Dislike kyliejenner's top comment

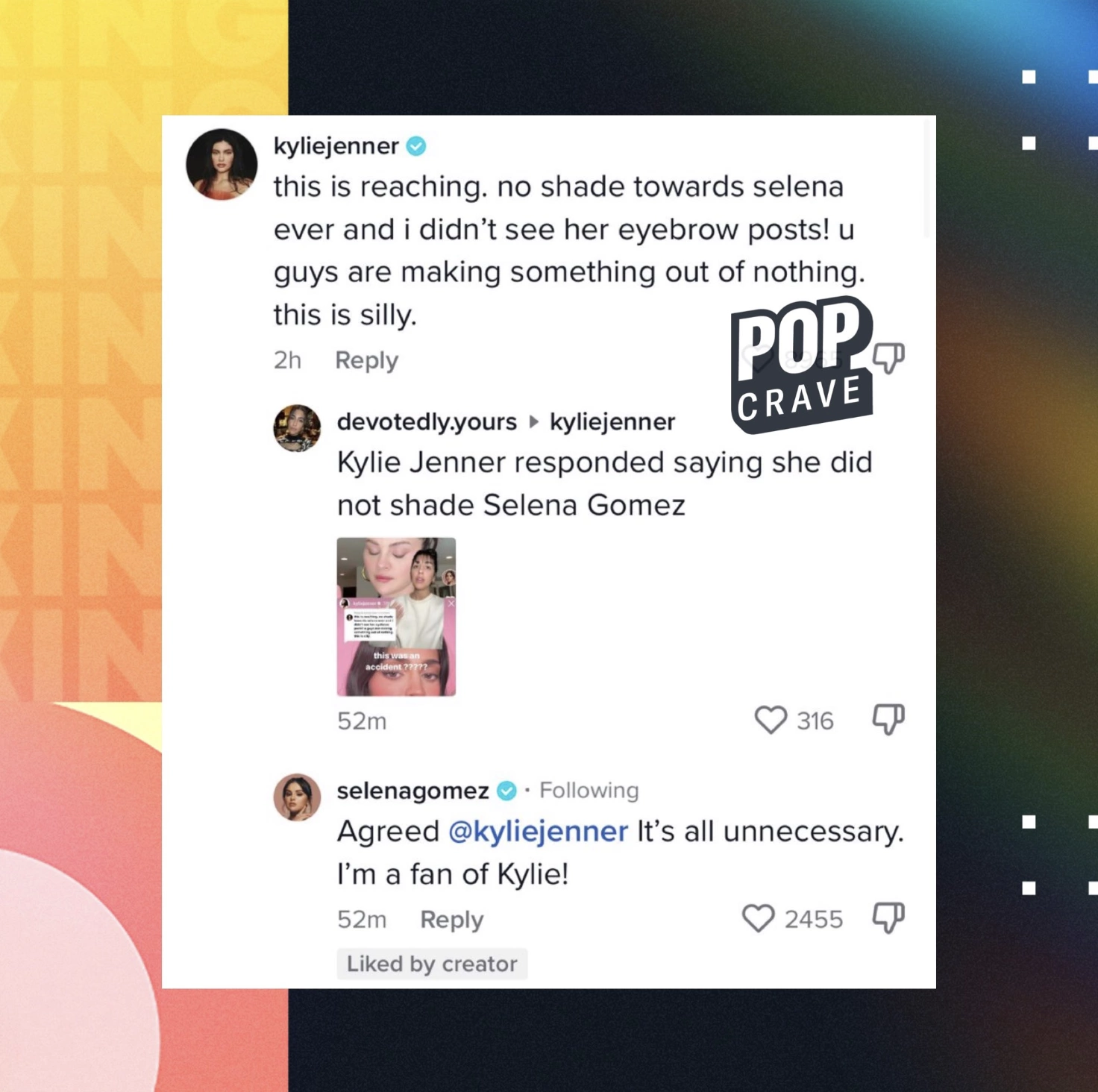[x=889, y=359]
